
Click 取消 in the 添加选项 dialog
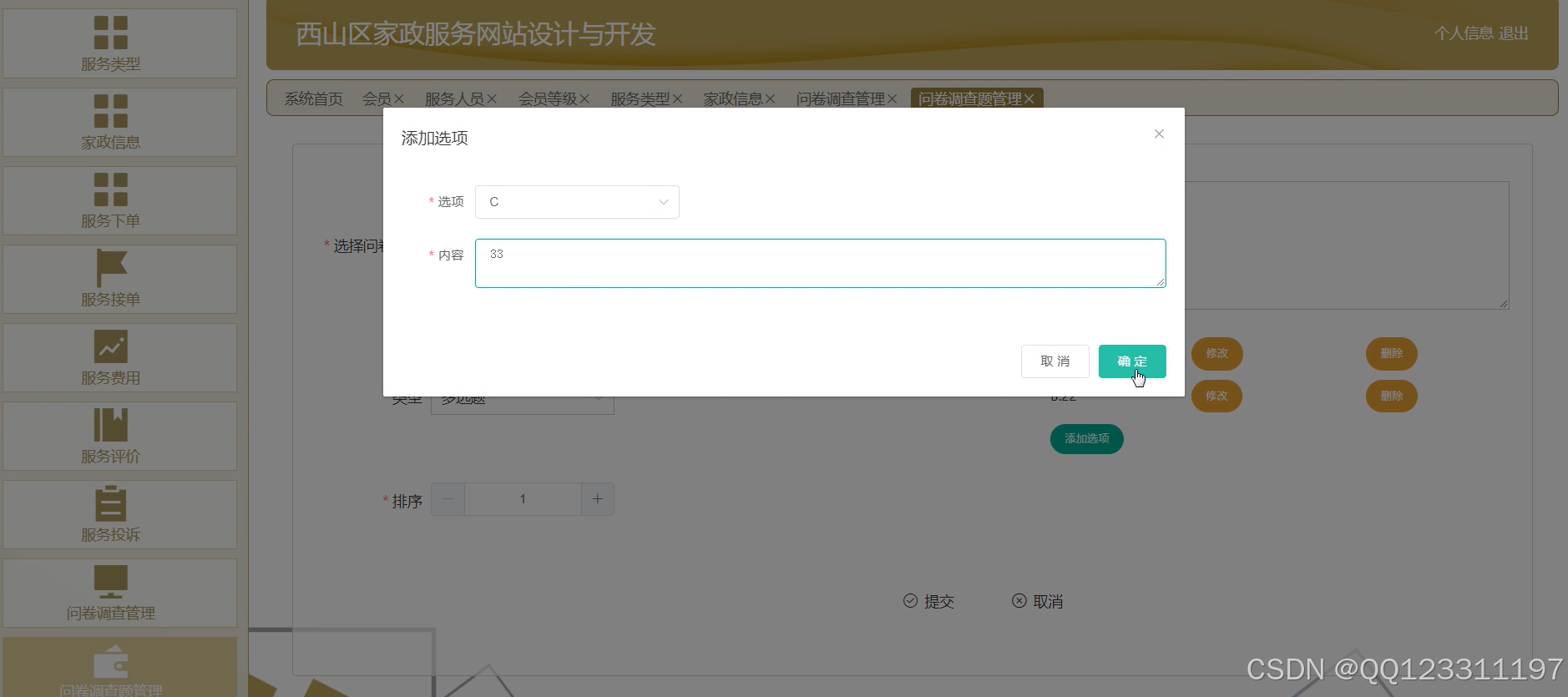click(1055, 361)
